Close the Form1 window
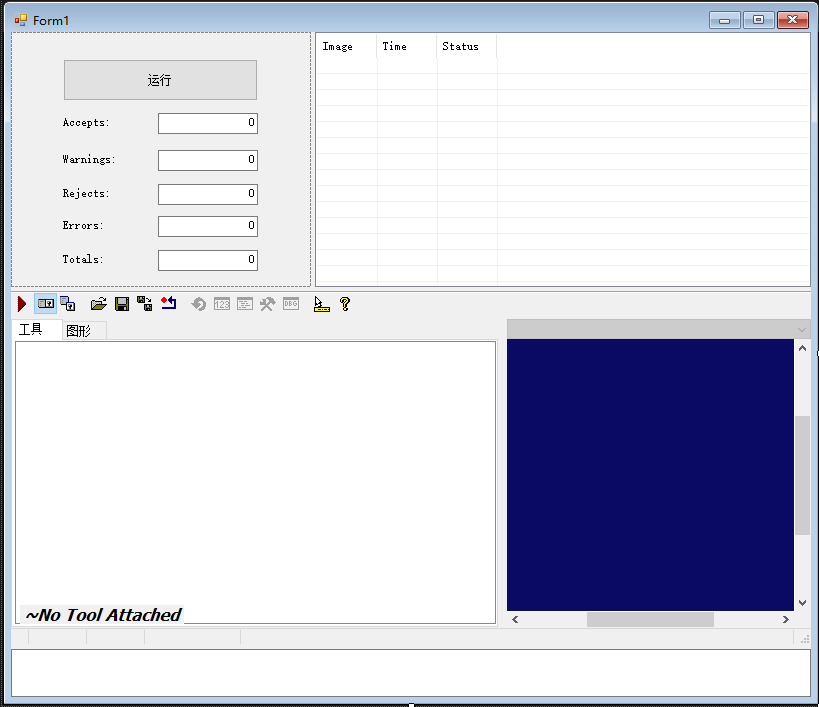 [793, 20]
